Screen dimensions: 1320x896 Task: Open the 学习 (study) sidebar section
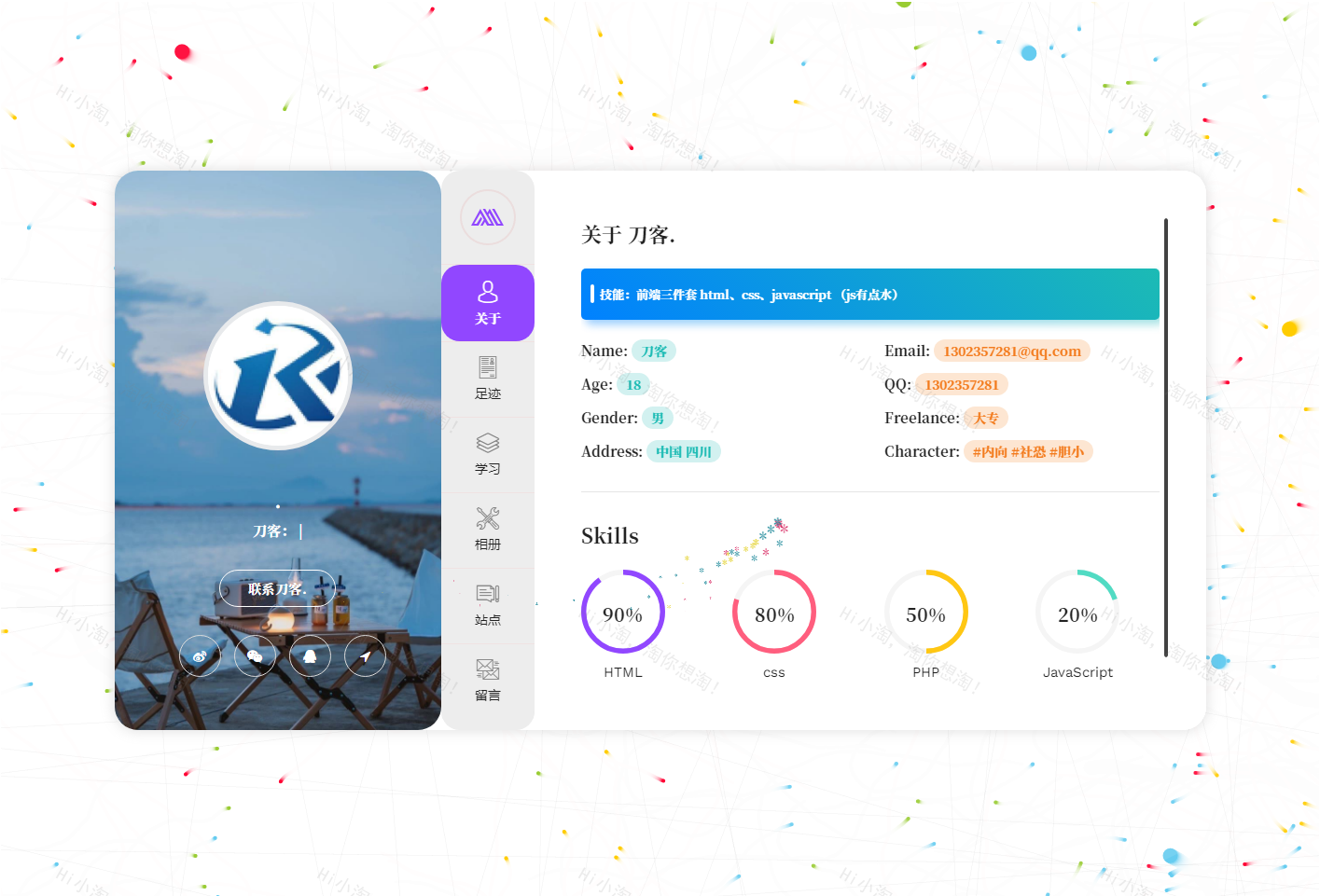487,453
